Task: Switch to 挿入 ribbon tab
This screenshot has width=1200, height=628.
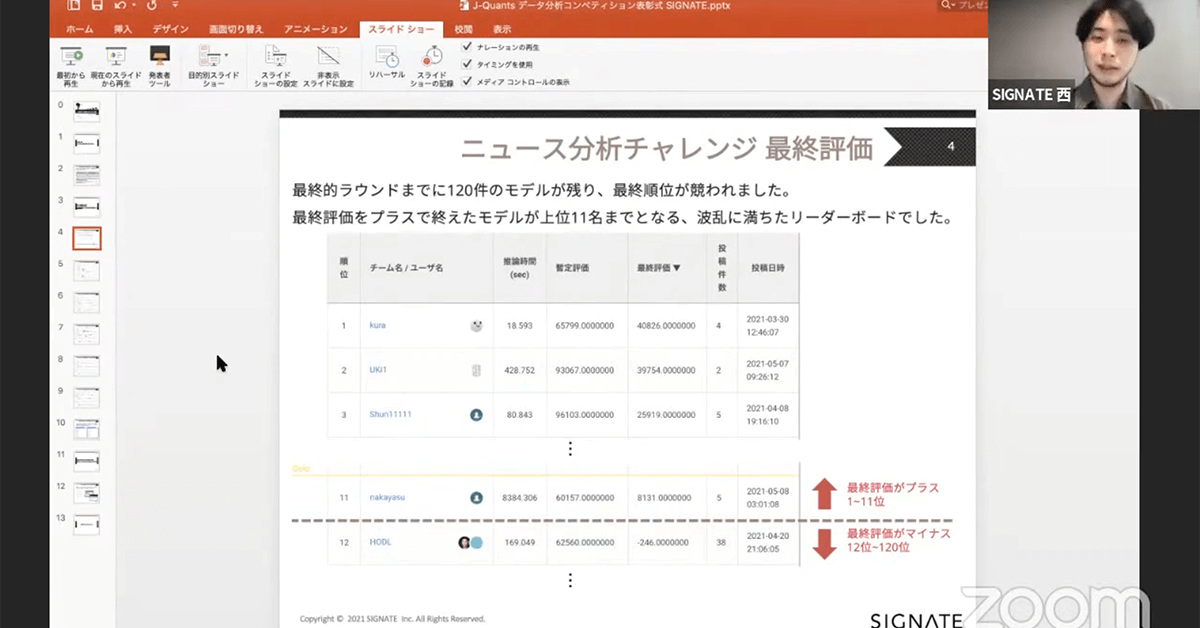Action: tap(123, 29)
